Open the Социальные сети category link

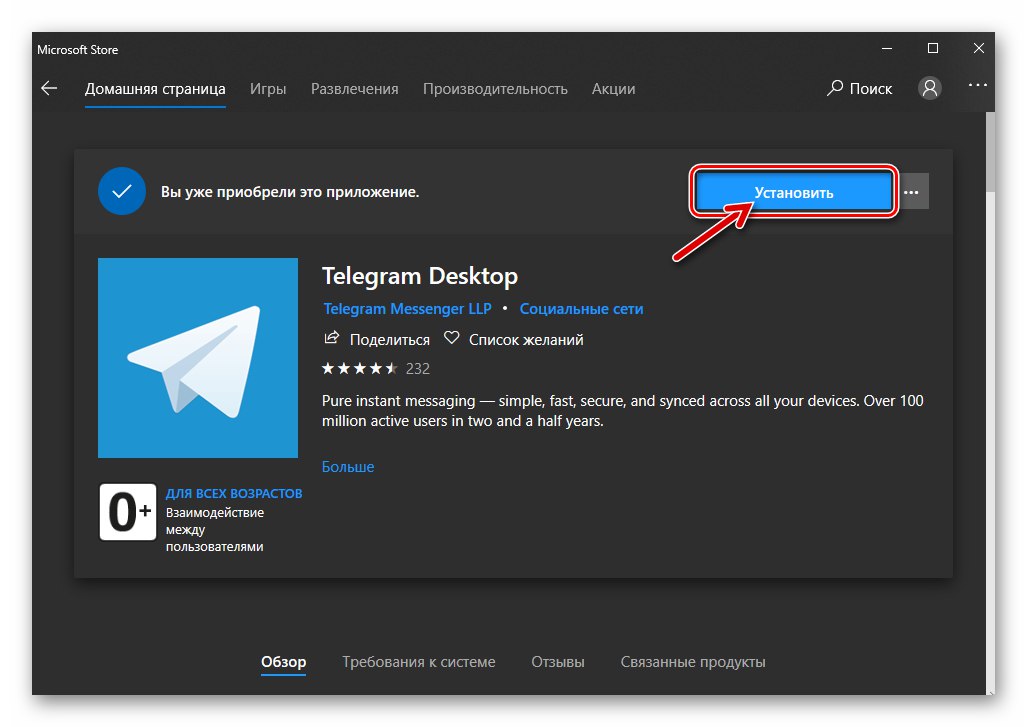[x=582, y=308]
